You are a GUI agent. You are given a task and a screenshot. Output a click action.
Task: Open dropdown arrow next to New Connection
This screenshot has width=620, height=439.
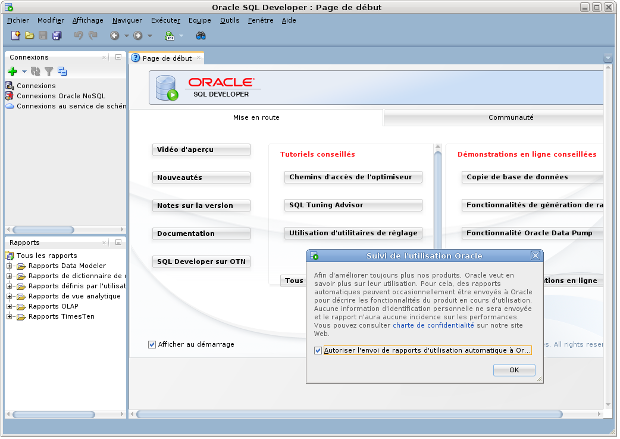pyautogui.click(x=24, y=72)
